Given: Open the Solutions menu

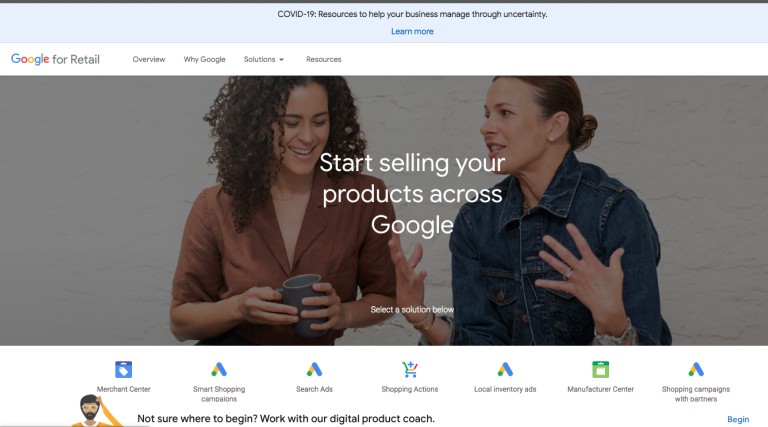Looking at the screenshot, I should 264,59.
